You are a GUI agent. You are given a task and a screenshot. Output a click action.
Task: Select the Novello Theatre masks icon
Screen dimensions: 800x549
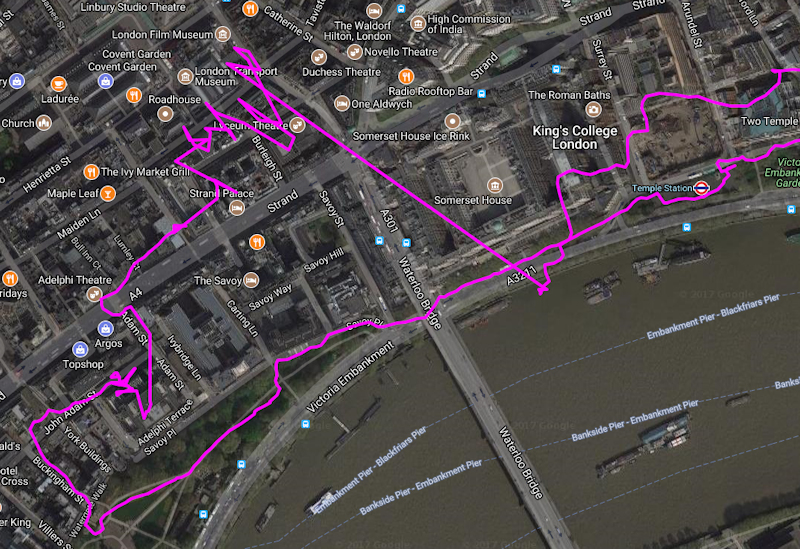coord(354,52)
